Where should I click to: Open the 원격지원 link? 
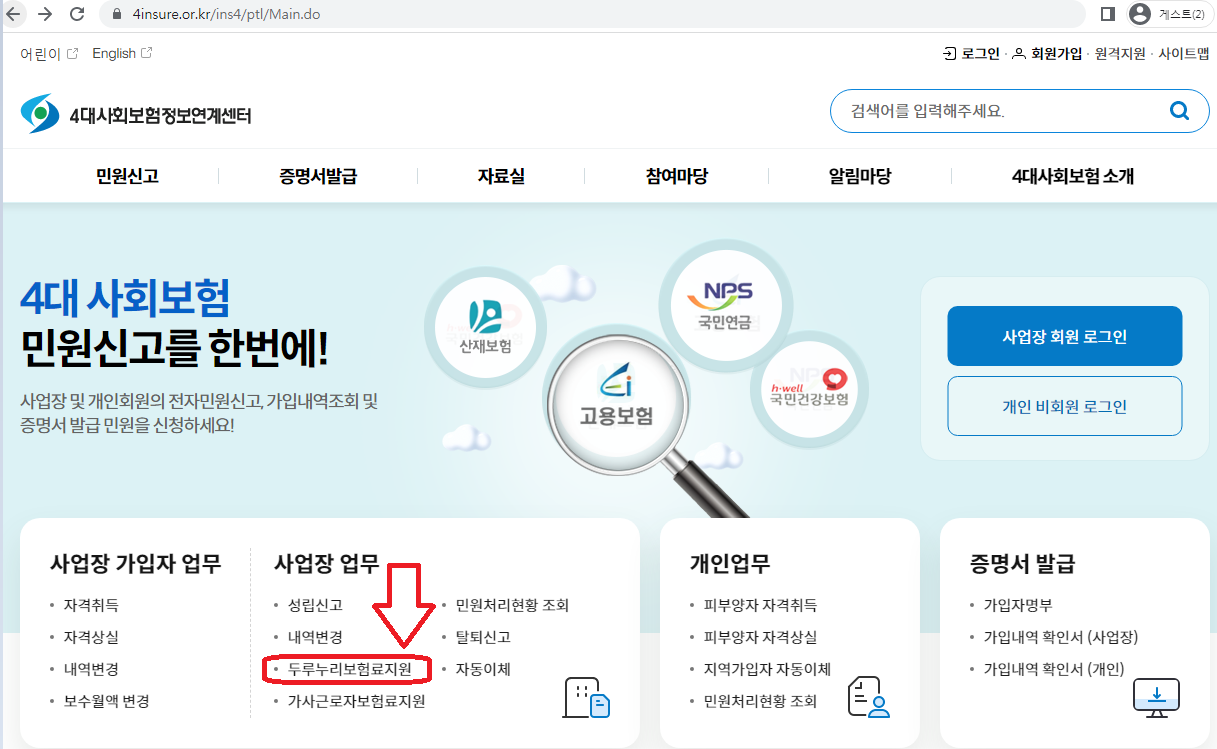(x=1120, y=54)
